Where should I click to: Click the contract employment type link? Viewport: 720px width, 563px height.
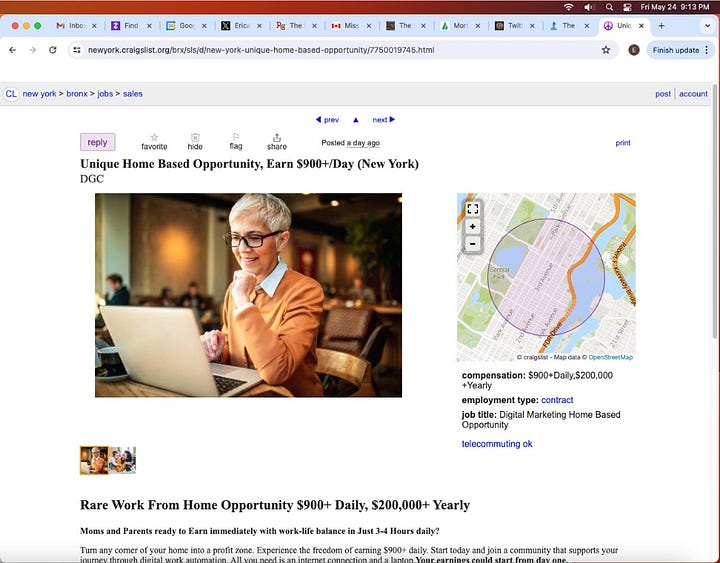click(x=557, y=400)
